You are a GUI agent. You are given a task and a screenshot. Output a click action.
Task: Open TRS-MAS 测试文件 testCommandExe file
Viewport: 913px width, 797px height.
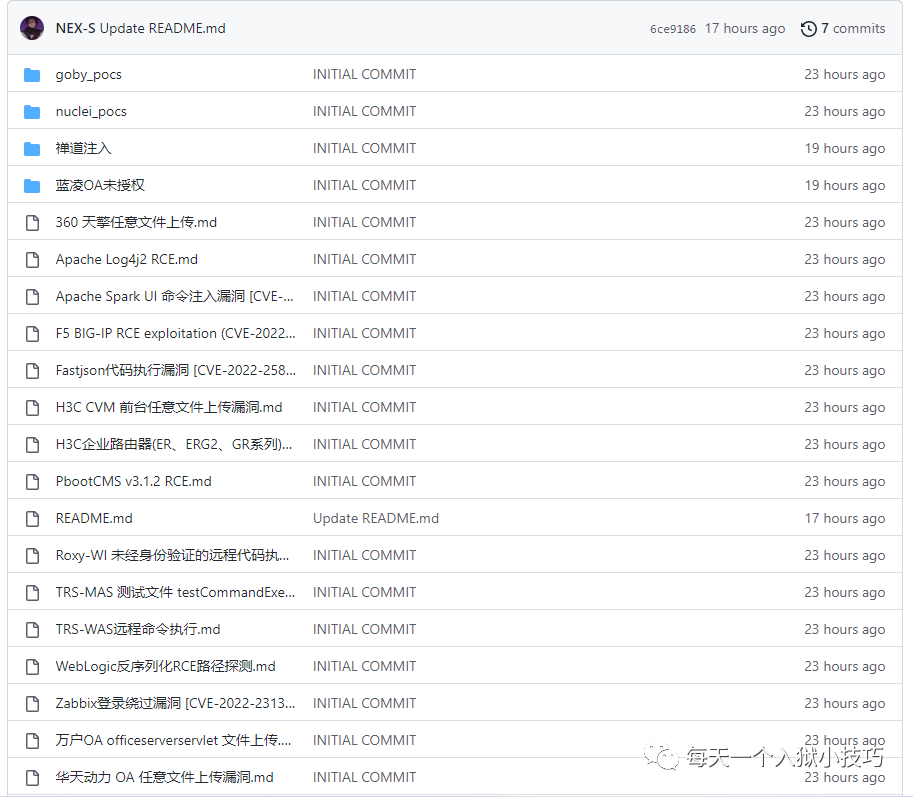coord(175,592)
